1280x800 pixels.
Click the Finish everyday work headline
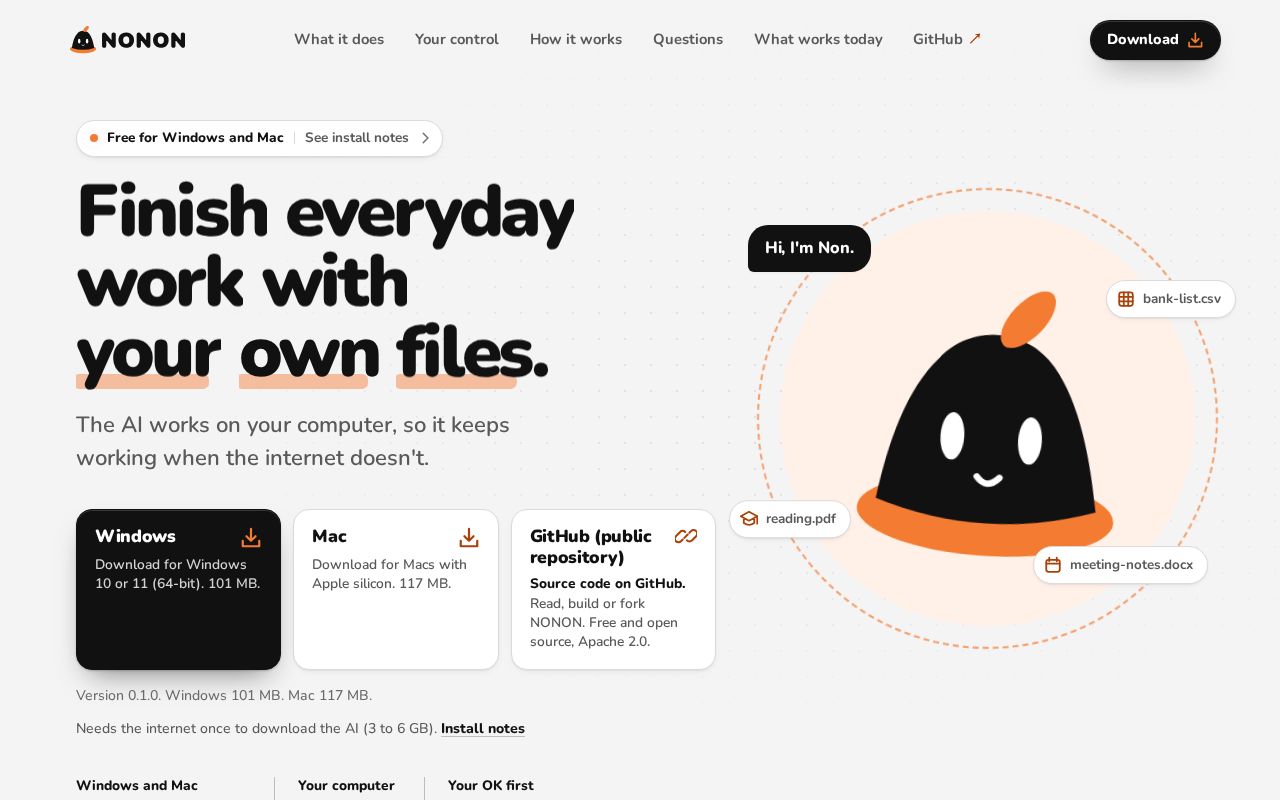click(325, 283)
